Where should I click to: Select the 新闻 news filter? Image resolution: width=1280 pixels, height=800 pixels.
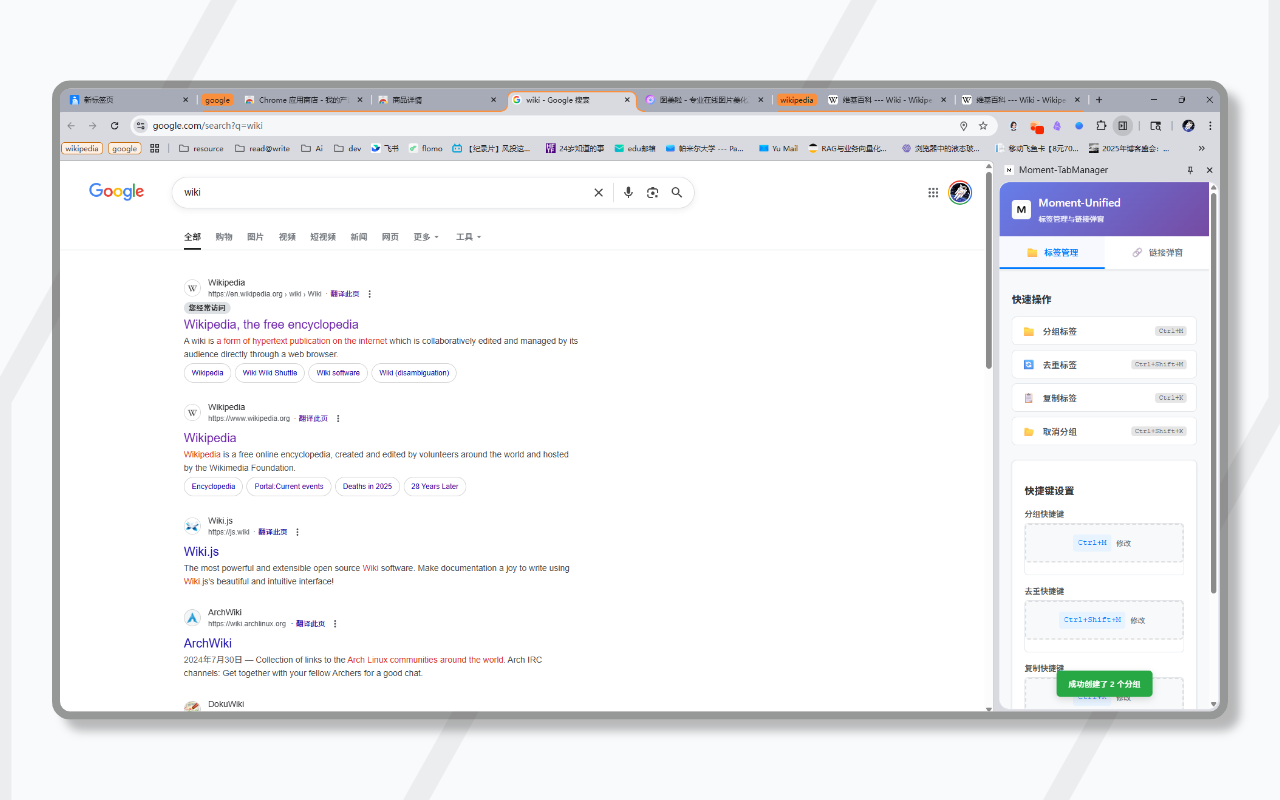pos(358,237)
